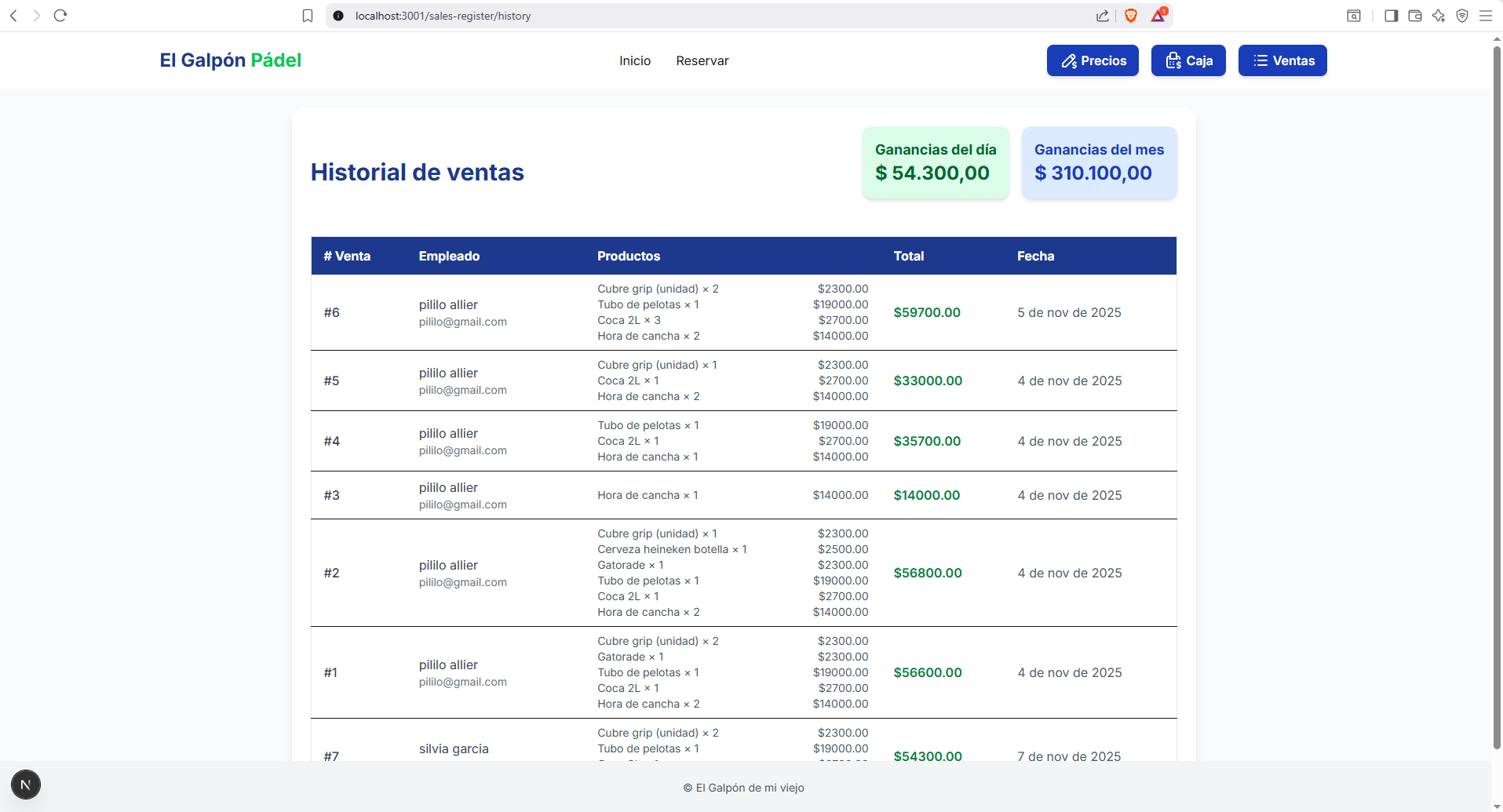
Task: Open the browser hamburger menu
Action: 1486,16
